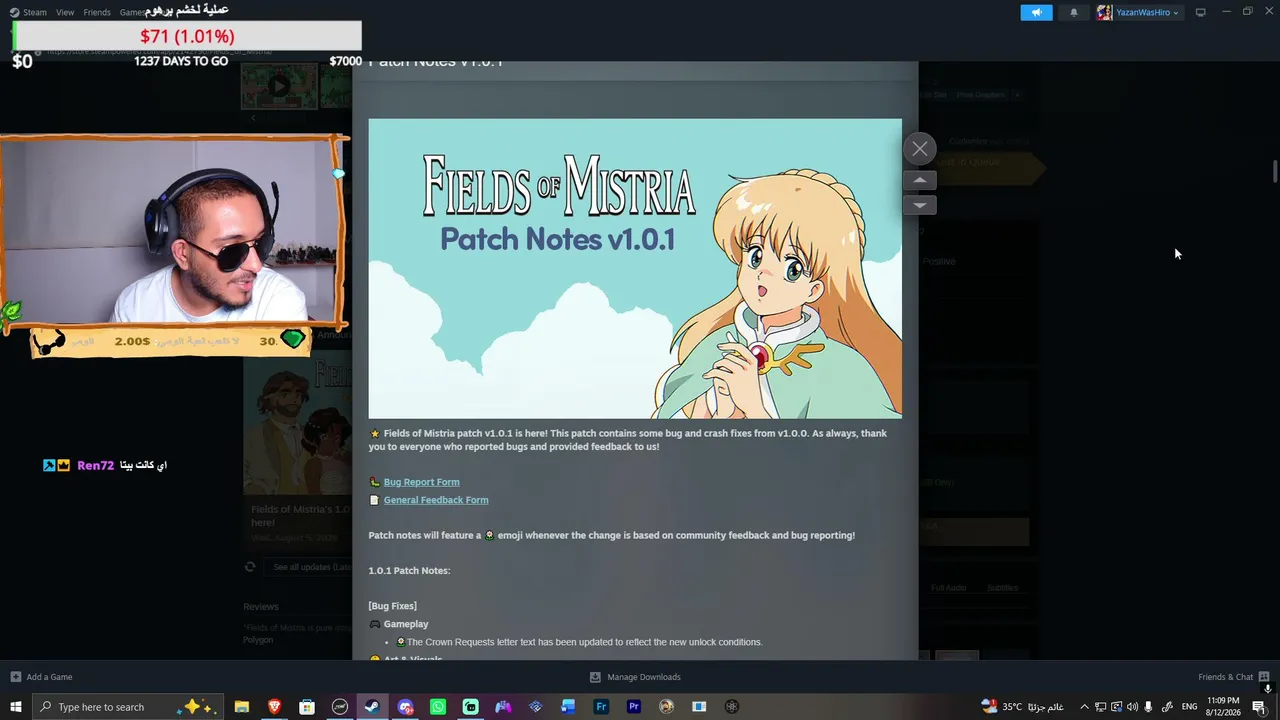This screenshot has width=1280, height=720.
Task: Open the Windows Start menu
Action: click(16, 707)
